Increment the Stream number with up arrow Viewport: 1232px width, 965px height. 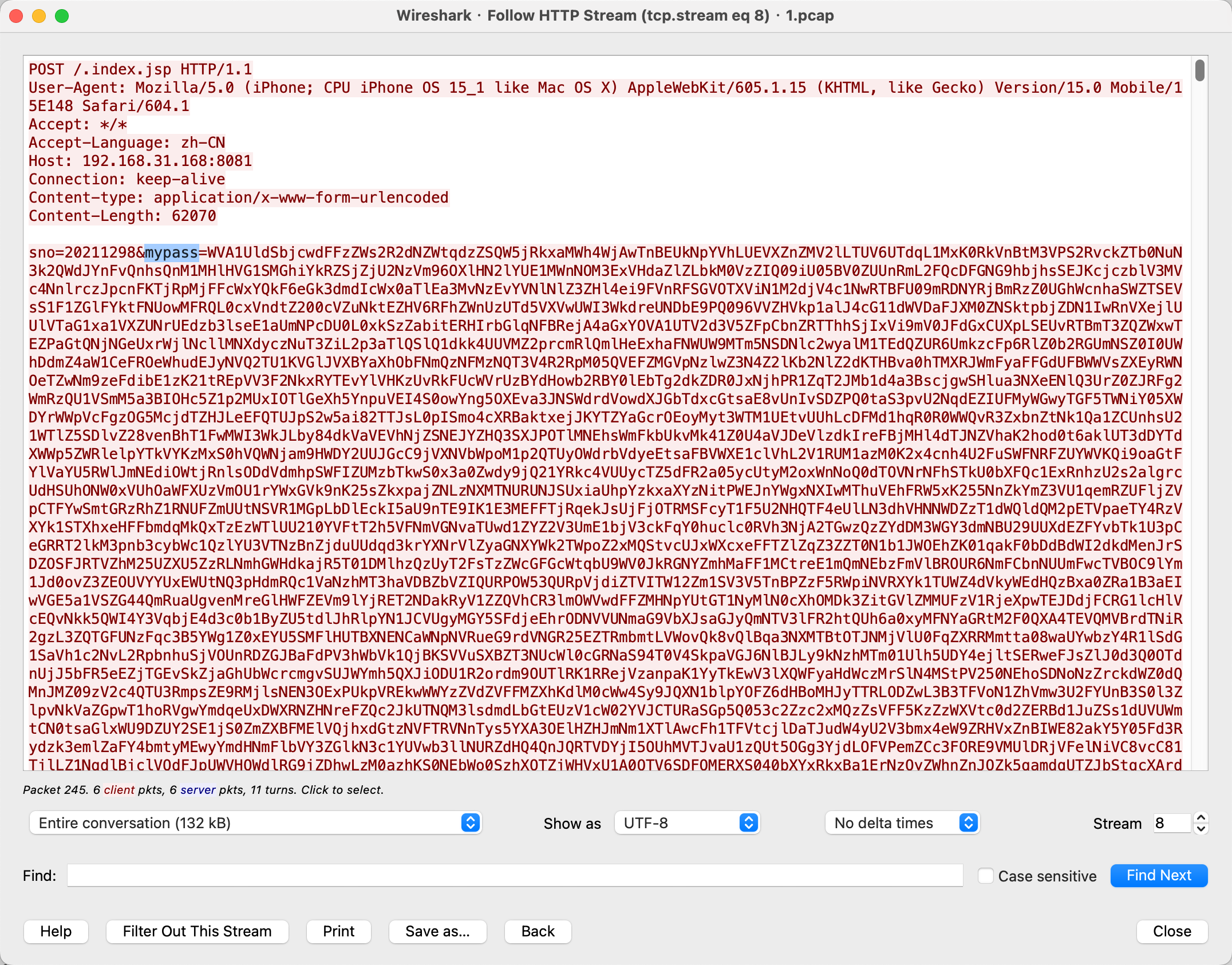click(x=1201, y=817)
